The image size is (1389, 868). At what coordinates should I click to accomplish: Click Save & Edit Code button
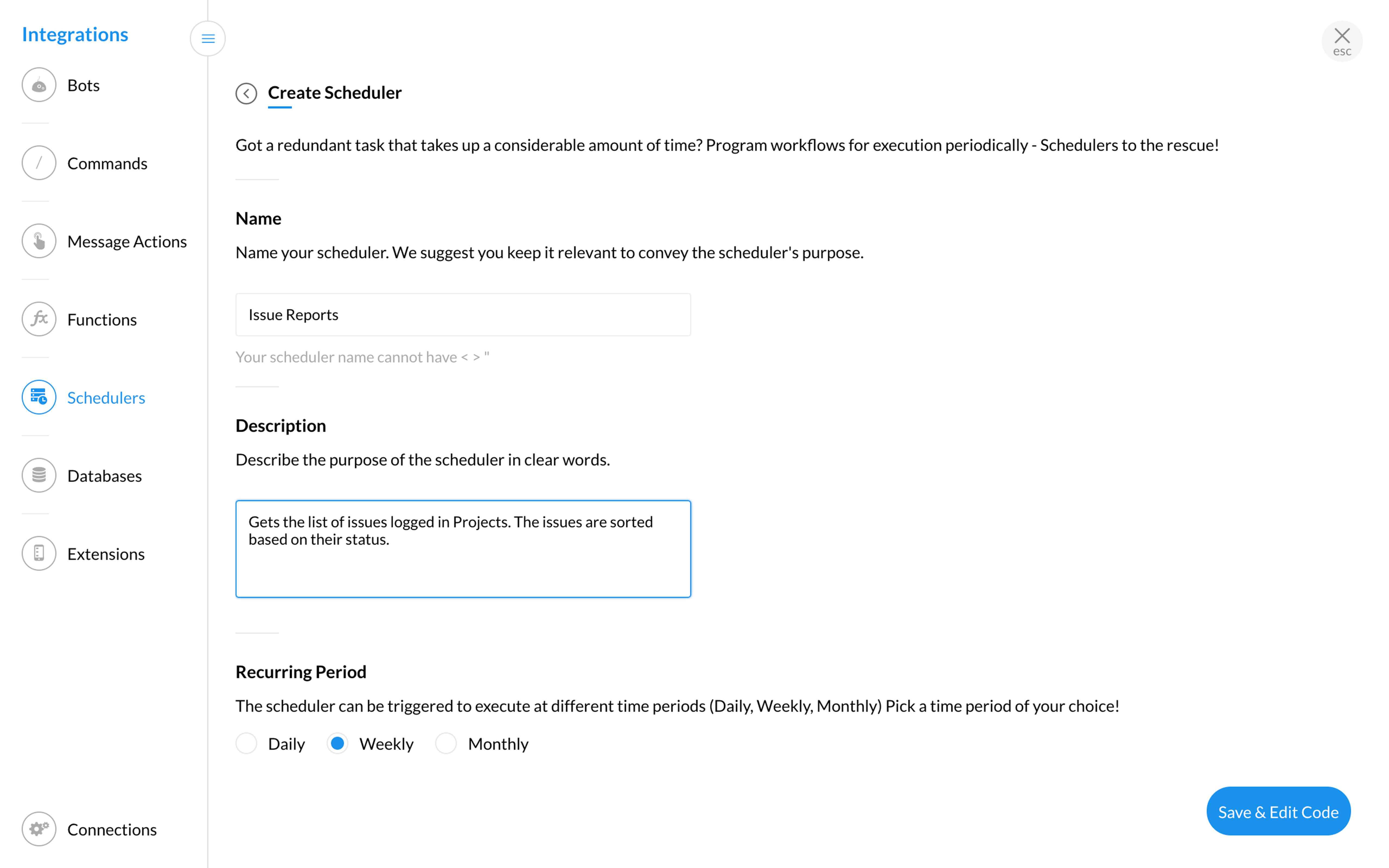[1278, 812]
